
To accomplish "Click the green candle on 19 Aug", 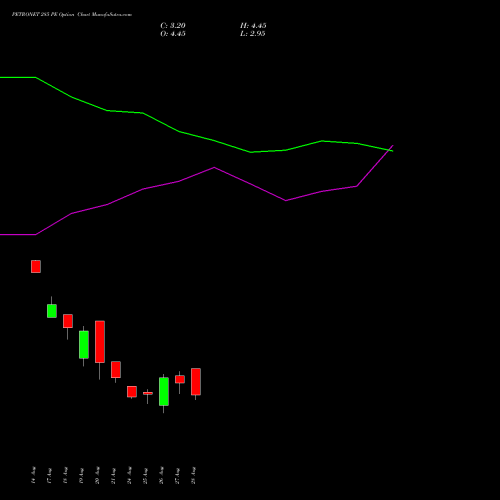I will pos(84,345).
